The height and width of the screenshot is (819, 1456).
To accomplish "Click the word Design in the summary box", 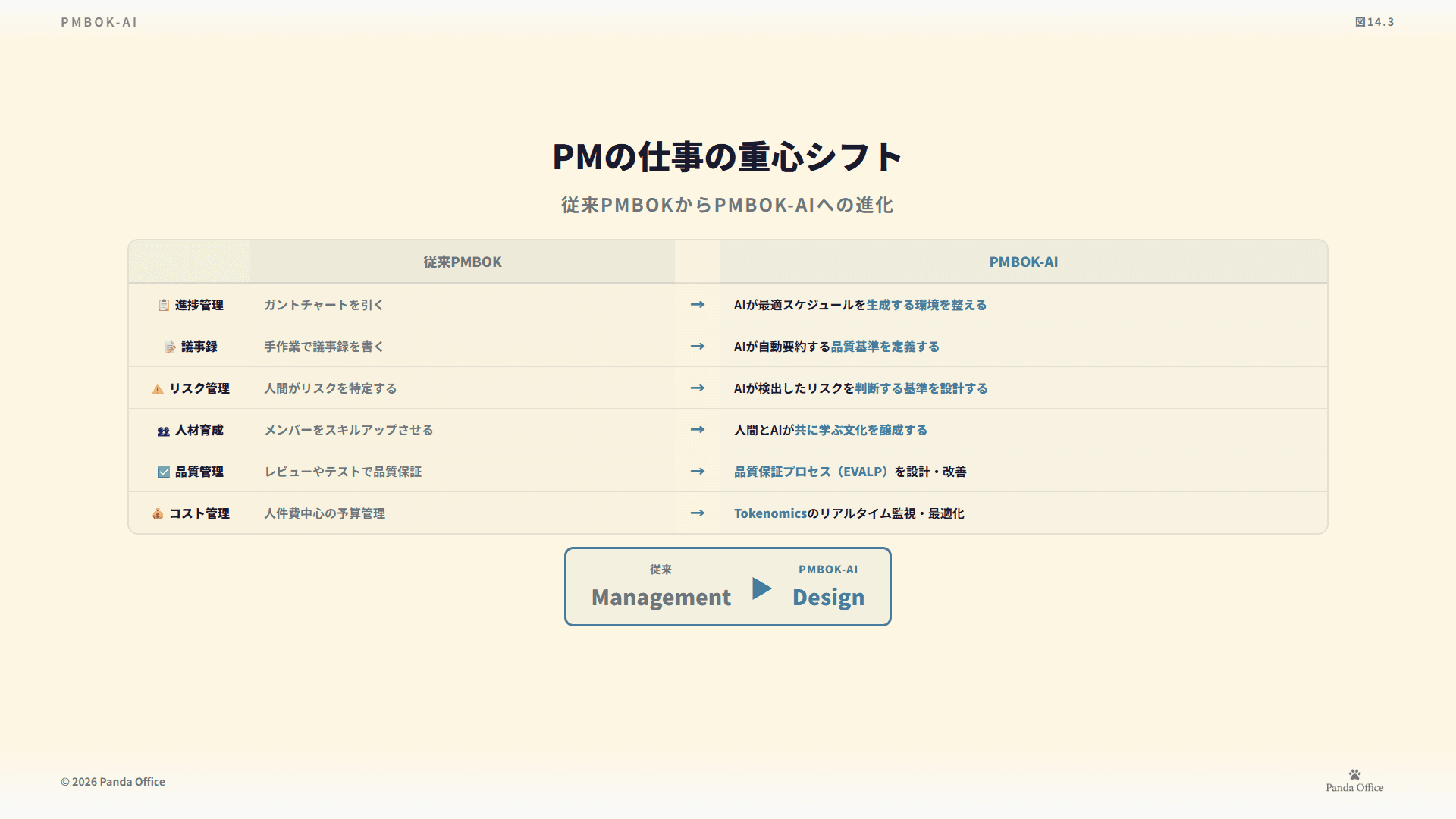I will [x=828, y=598].
